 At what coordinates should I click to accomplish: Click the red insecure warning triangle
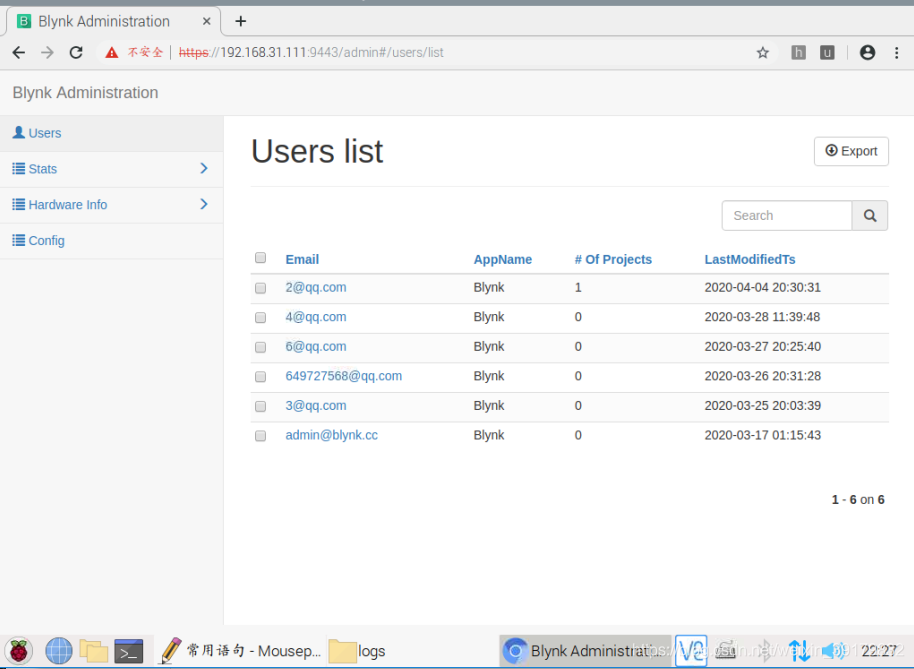pyautogui.click(x=111, y=52)
